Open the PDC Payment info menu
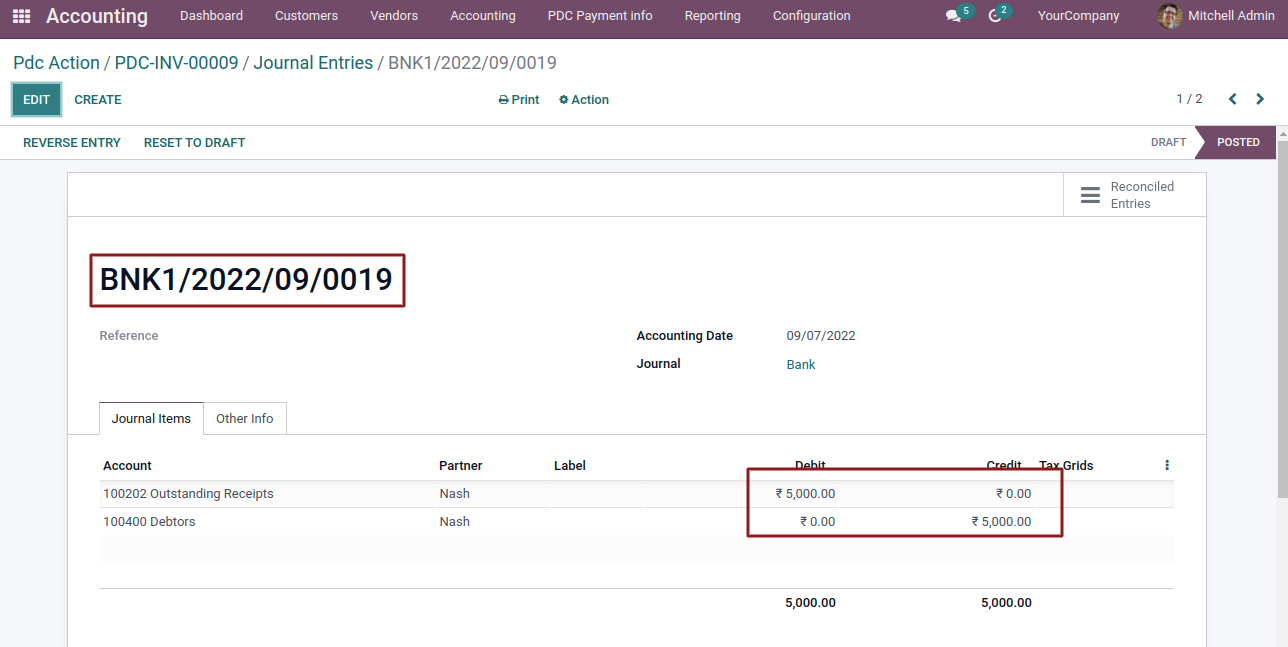This screenshot has height=647, width=1288. (600, 16)
